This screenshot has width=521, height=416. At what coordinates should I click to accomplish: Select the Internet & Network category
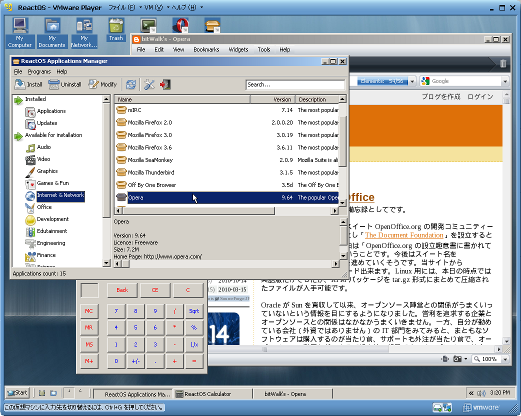(60, 195)
